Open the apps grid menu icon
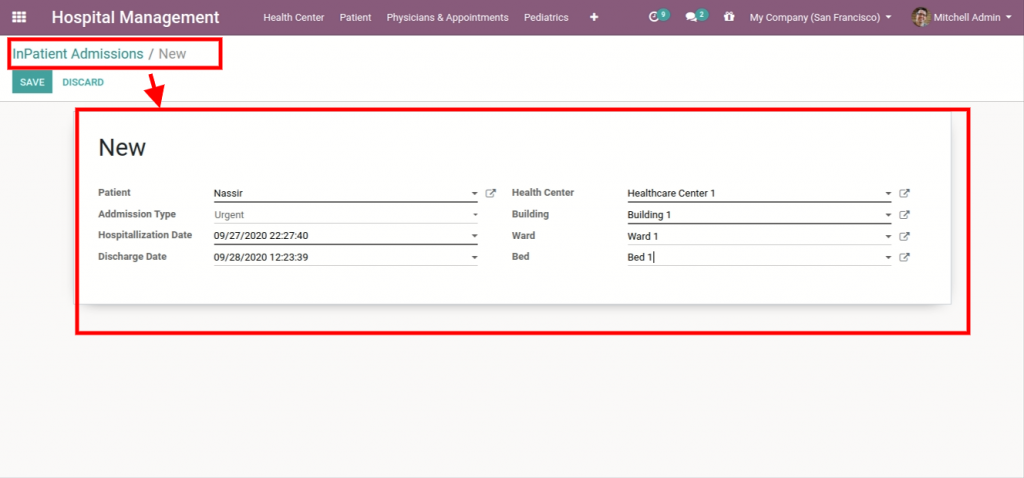The image size is (1024, 478). (x=19, y=17)
